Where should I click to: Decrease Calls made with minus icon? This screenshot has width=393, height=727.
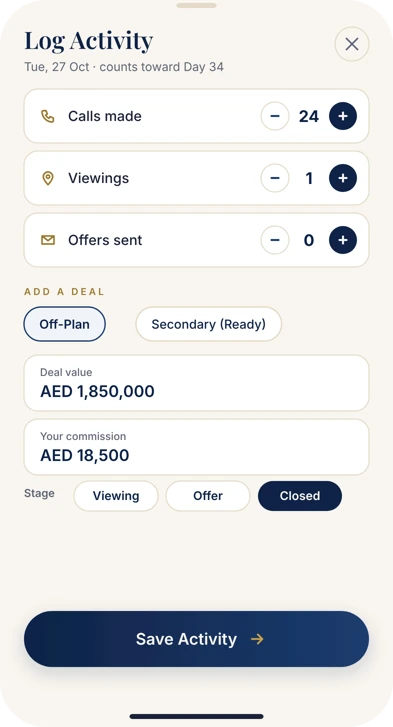pyautogui.click(x=275, y=116)
